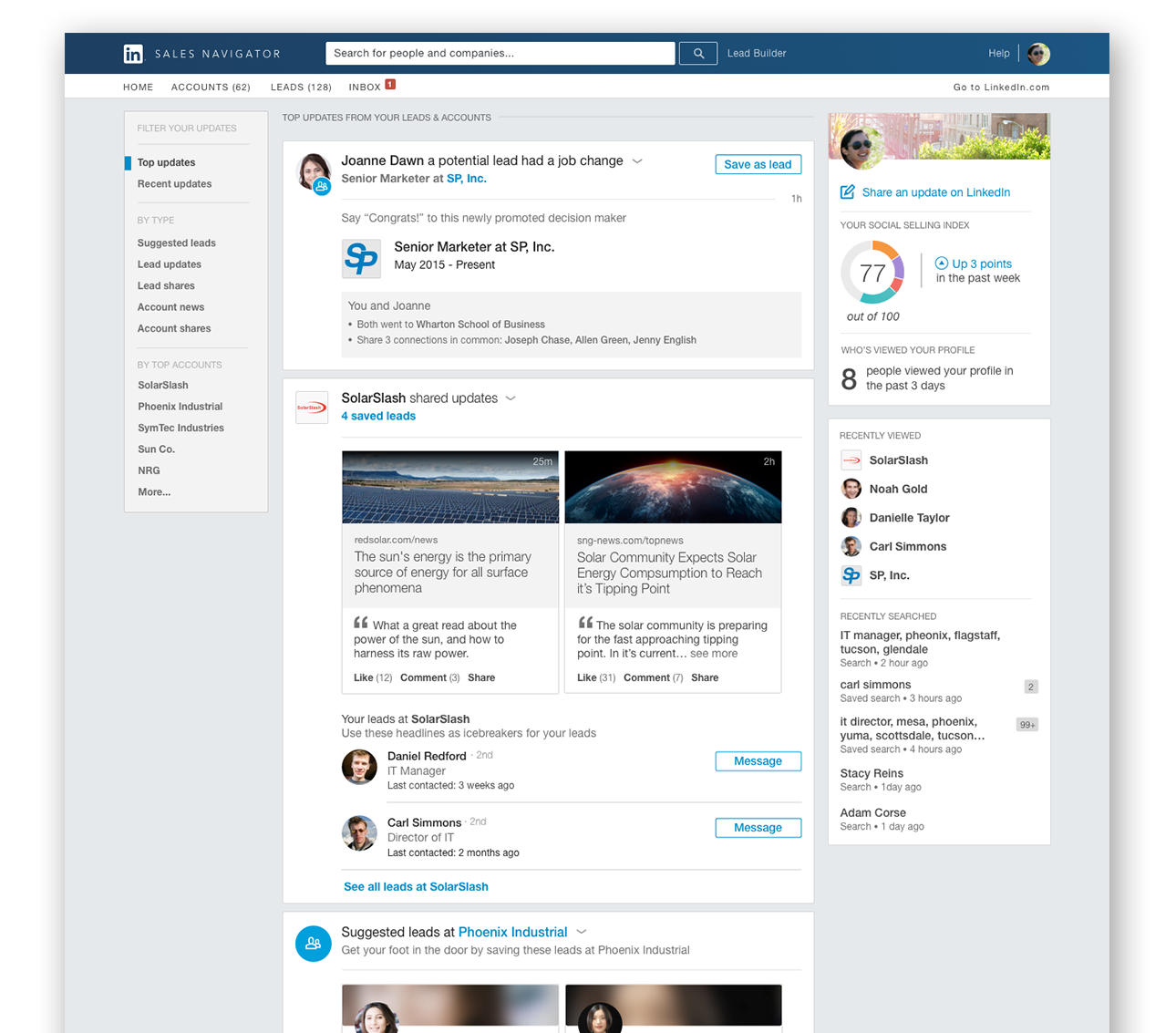Filter updates by Phoenix Industrial account
This screenshot has height=1033, width=1176.
pos(181,407)
